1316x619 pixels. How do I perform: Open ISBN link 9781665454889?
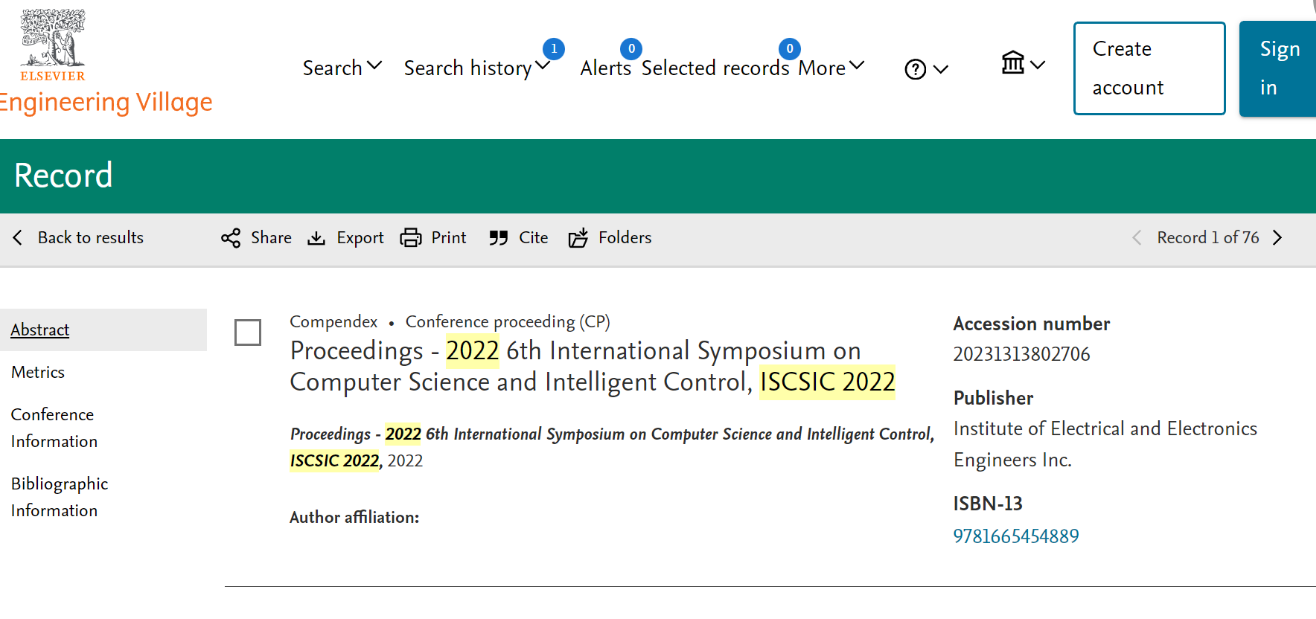pyautogui.click(x=1016, y=536)
